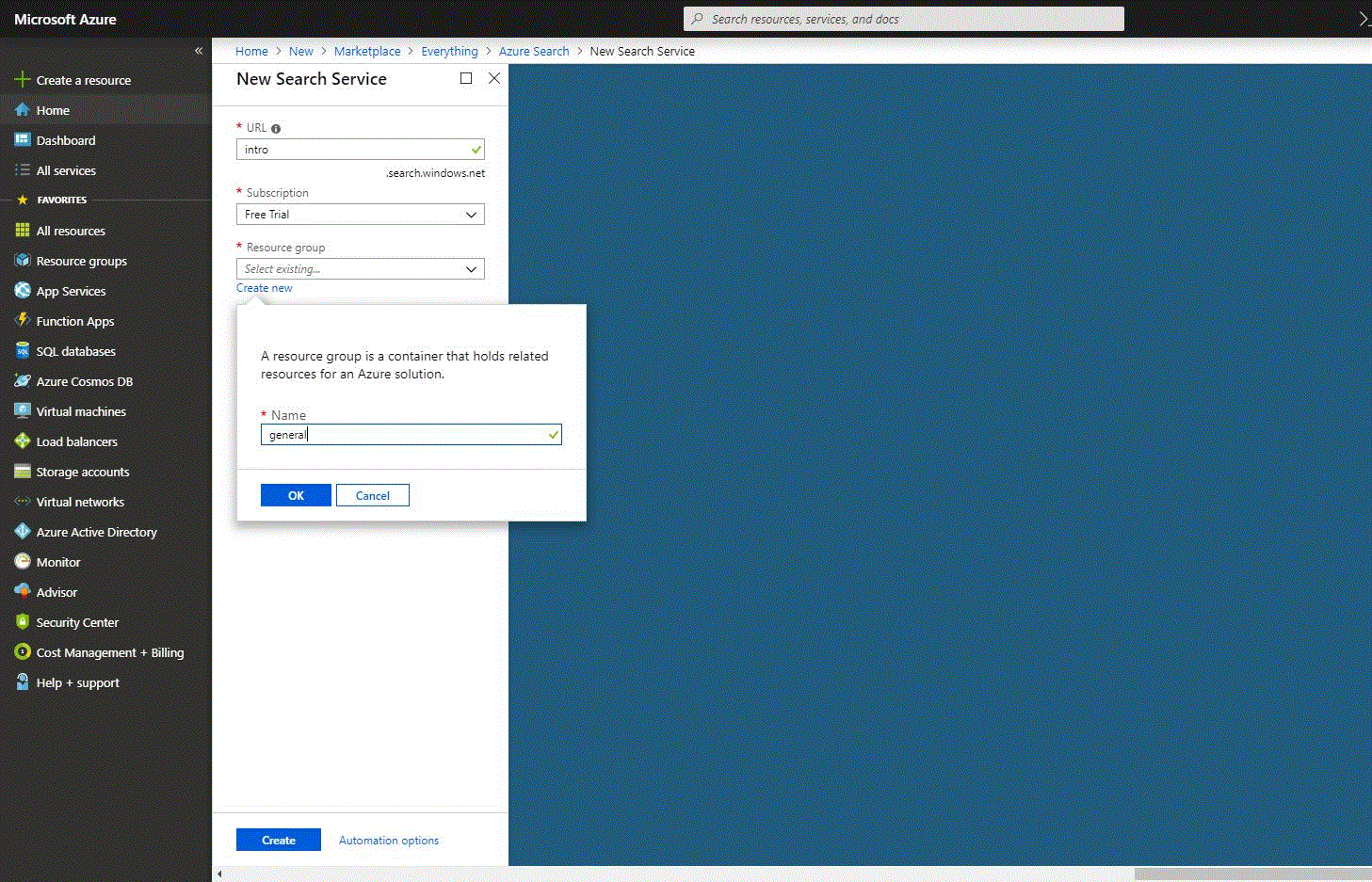Maximize the New Search Service blade
The height and width of the screenshot is (882, 1372).
(x=466, y=78)
